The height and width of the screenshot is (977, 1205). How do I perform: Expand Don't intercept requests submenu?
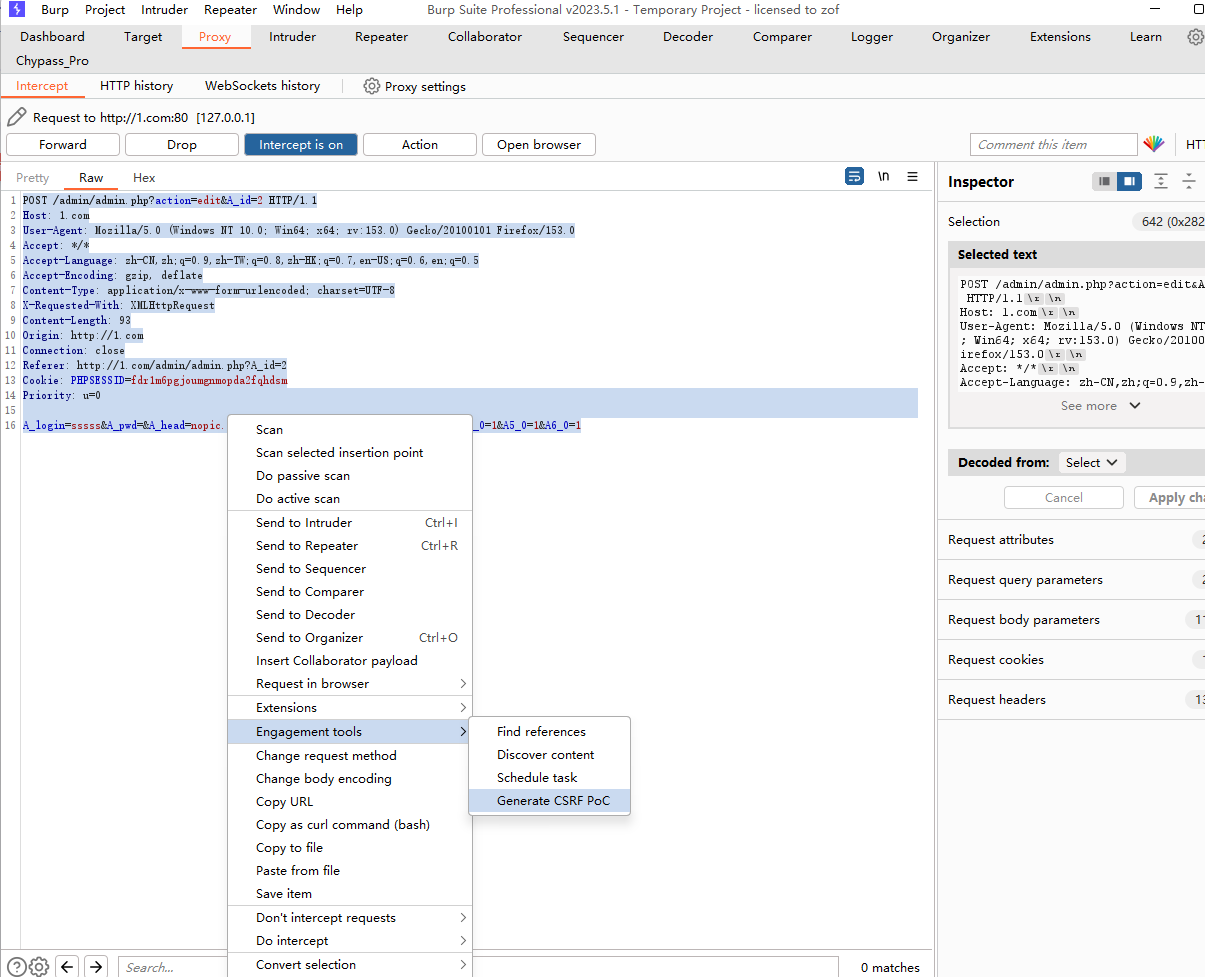pos(350,918)
